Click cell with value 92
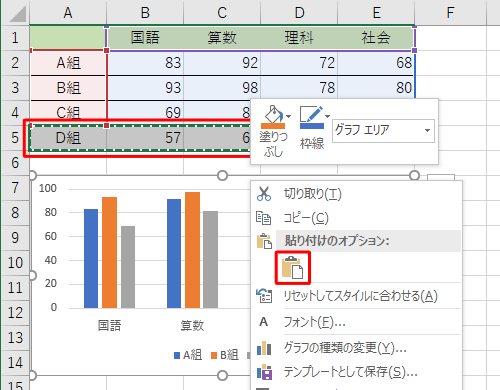The width and height of the screenshot is (500, 390). [222, 63]
